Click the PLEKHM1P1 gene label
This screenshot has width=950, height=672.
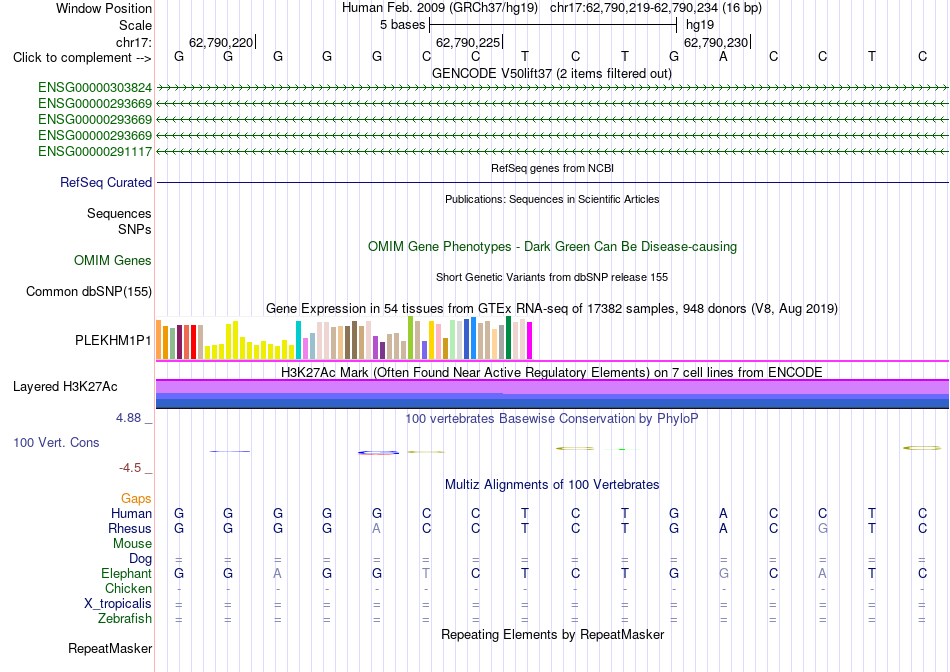(113, 341)
